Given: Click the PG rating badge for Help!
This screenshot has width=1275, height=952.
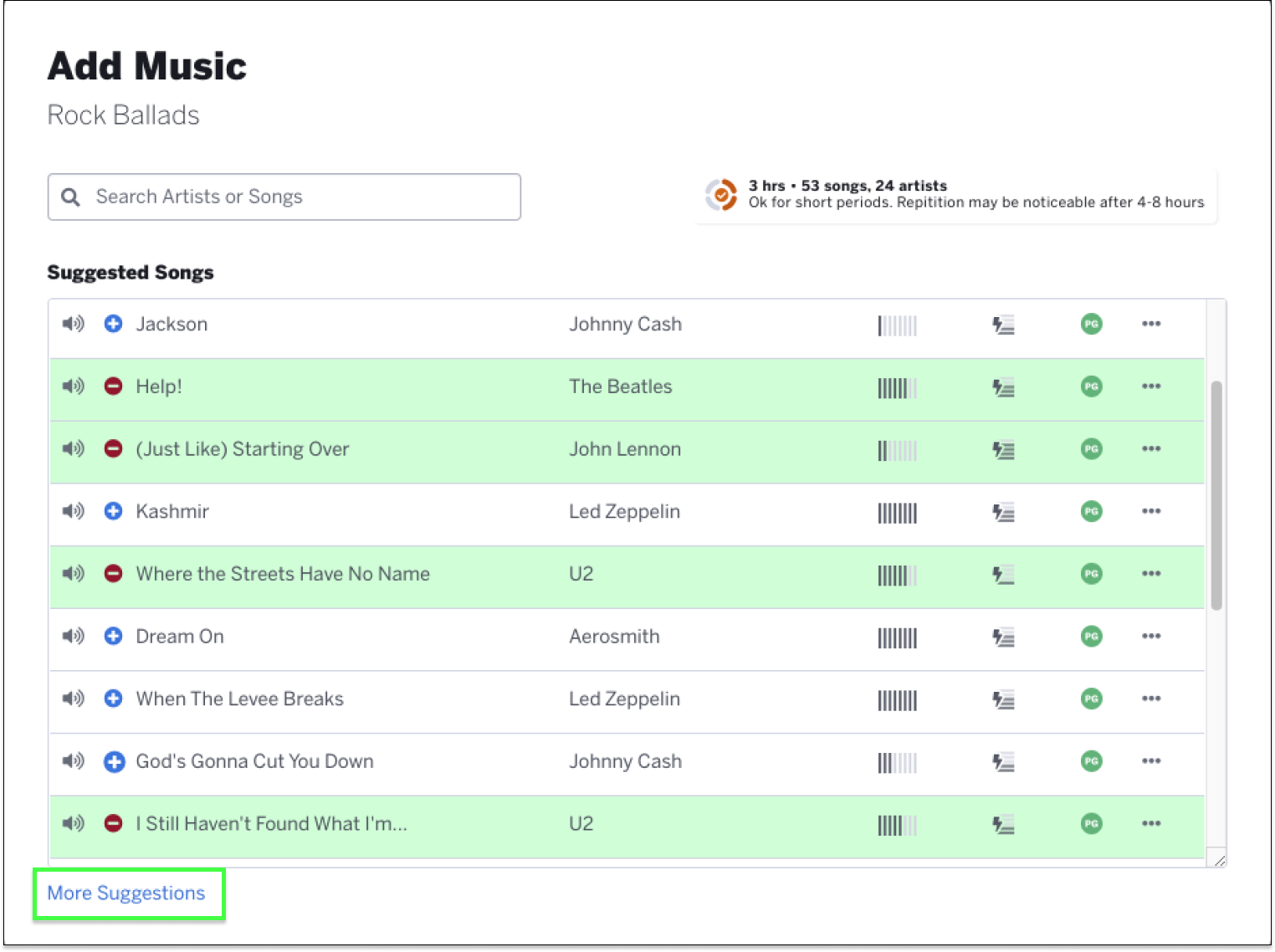Looking at the screenshot, I should click(1091, 386).
